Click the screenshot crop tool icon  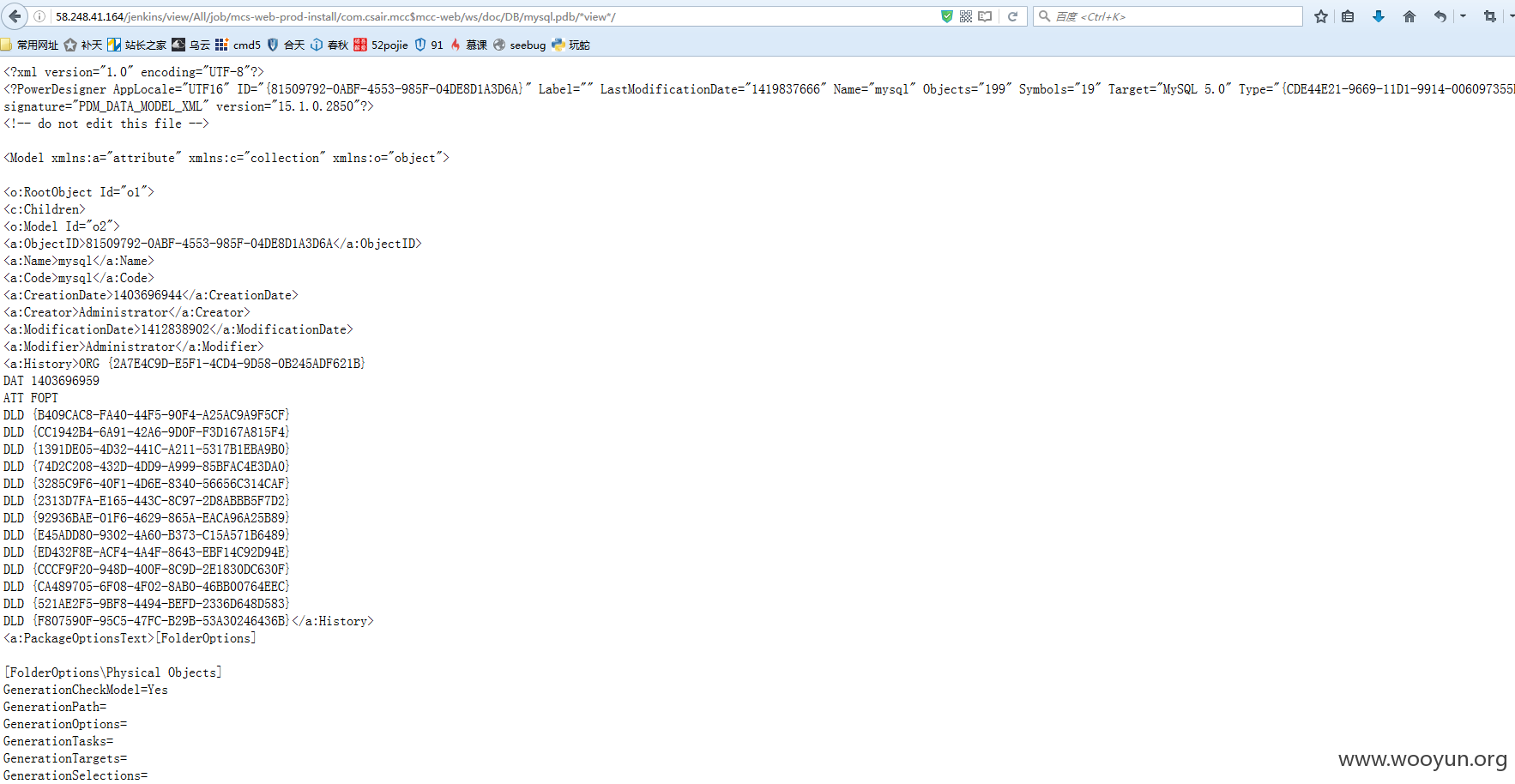pos(1489,16)
